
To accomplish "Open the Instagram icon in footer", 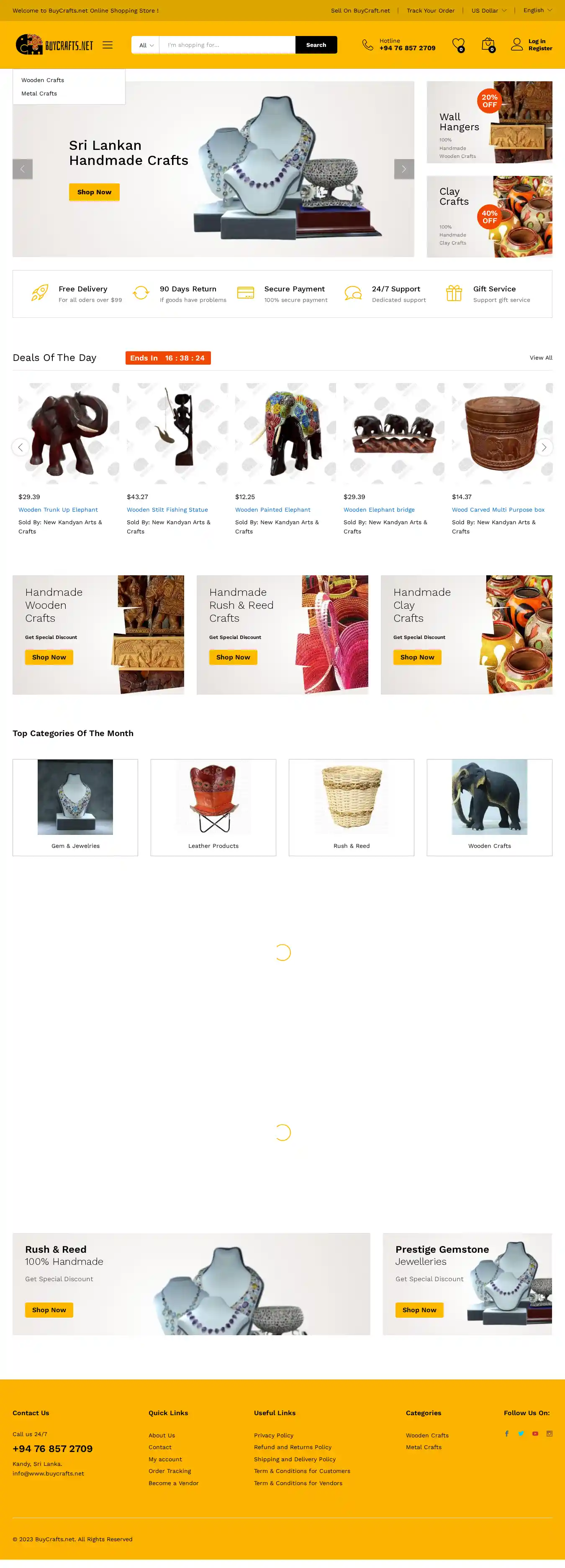I will [x=549, y=1434].
